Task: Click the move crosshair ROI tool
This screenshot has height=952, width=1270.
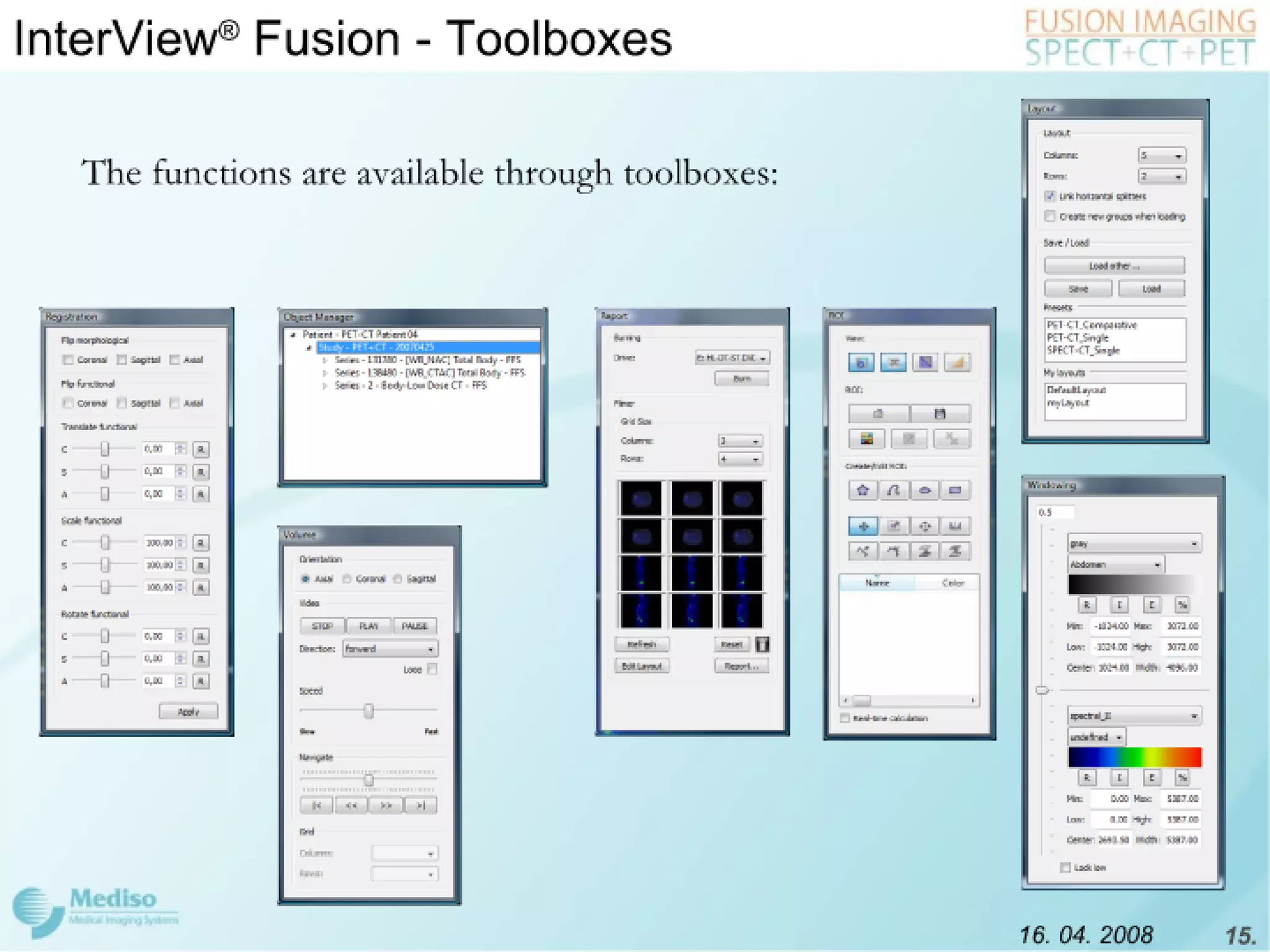Action: tap(863, 527)
